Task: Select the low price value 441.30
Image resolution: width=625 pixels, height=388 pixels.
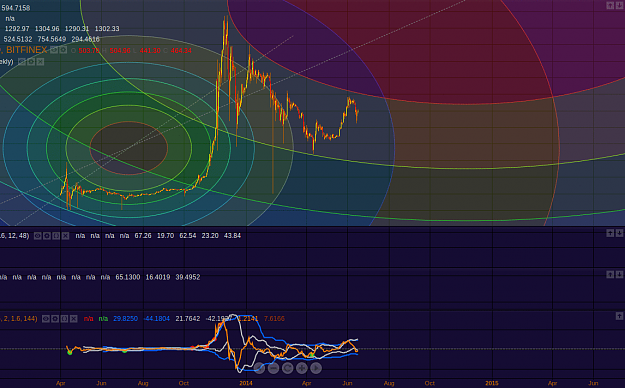Action: click(150, 51)
